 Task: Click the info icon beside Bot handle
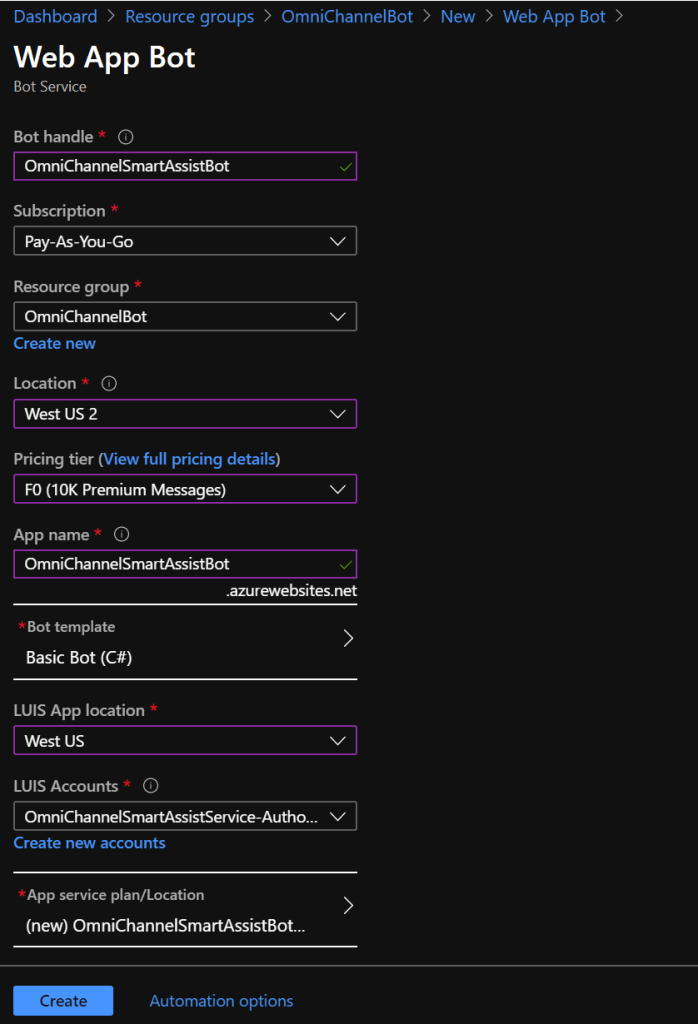(126, 137)
